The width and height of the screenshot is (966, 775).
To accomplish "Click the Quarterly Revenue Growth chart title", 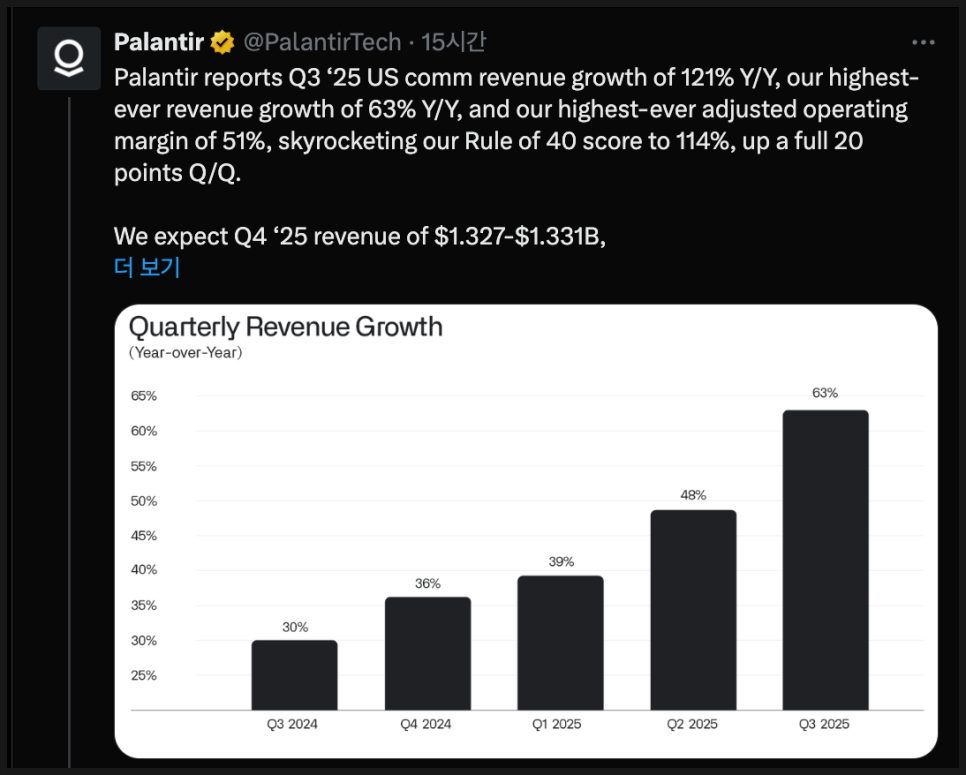I will [x=285, y=327].
